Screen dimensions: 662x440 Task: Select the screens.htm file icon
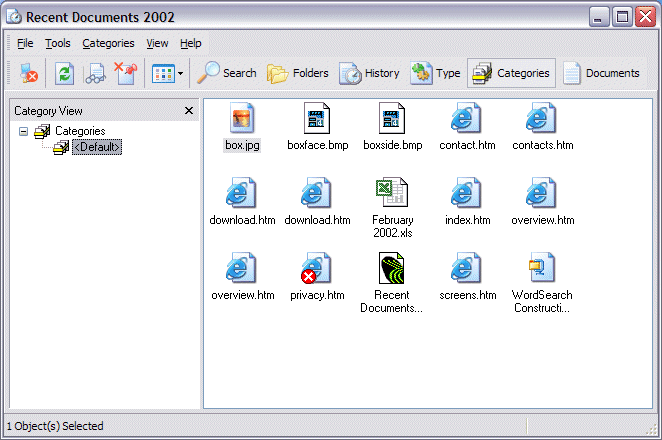pyautogui.click(x=466, y=267)
